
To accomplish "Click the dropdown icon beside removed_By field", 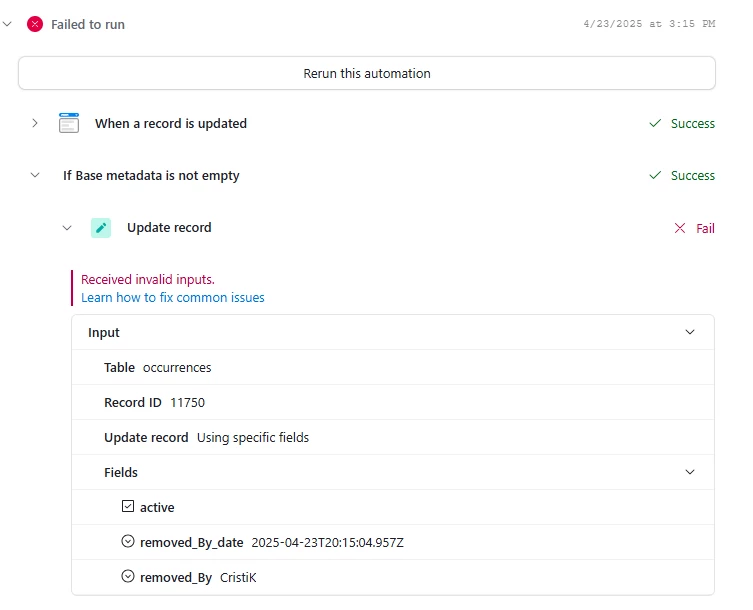I will [x=128, y=576].
